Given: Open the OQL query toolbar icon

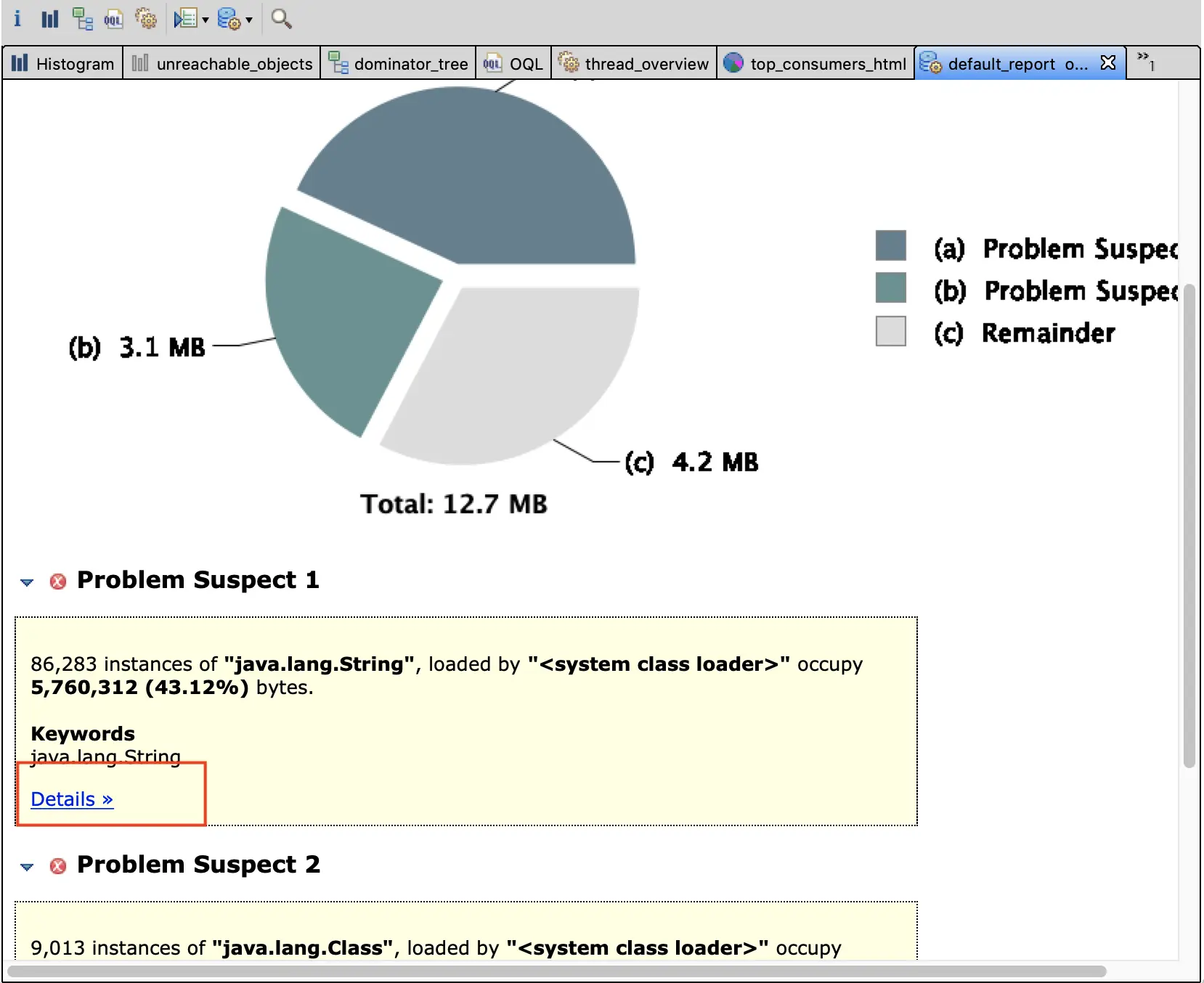Looking at the screenshot, I should click(x=113, y=18).
